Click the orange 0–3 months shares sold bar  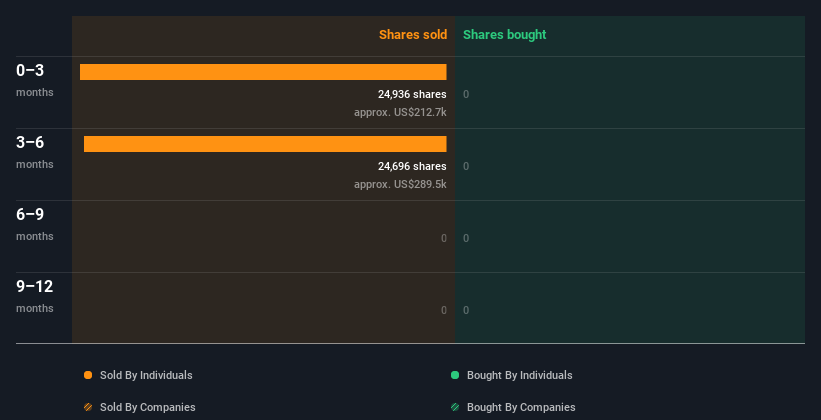[263, 72]
